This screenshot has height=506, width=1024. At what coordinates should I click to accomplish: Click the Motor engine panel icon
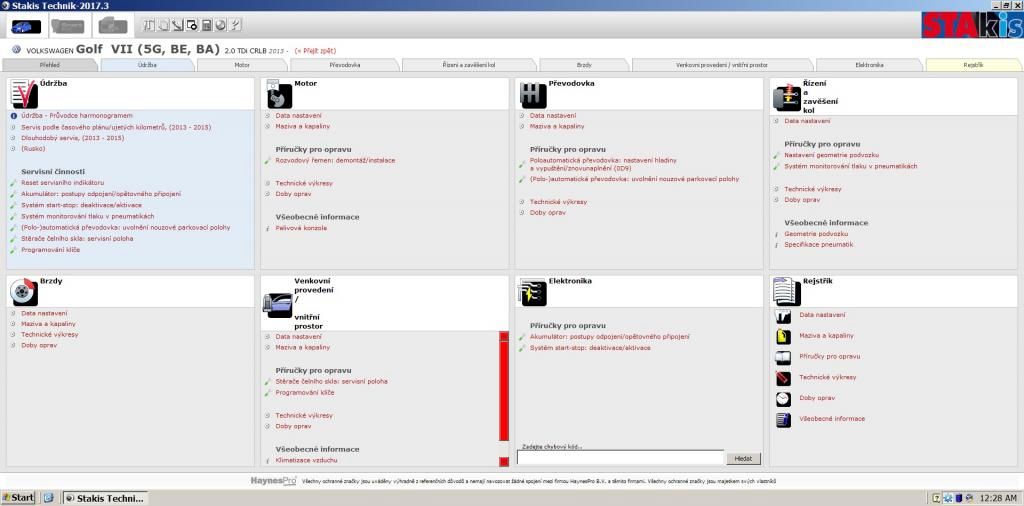tap(277, 94)
